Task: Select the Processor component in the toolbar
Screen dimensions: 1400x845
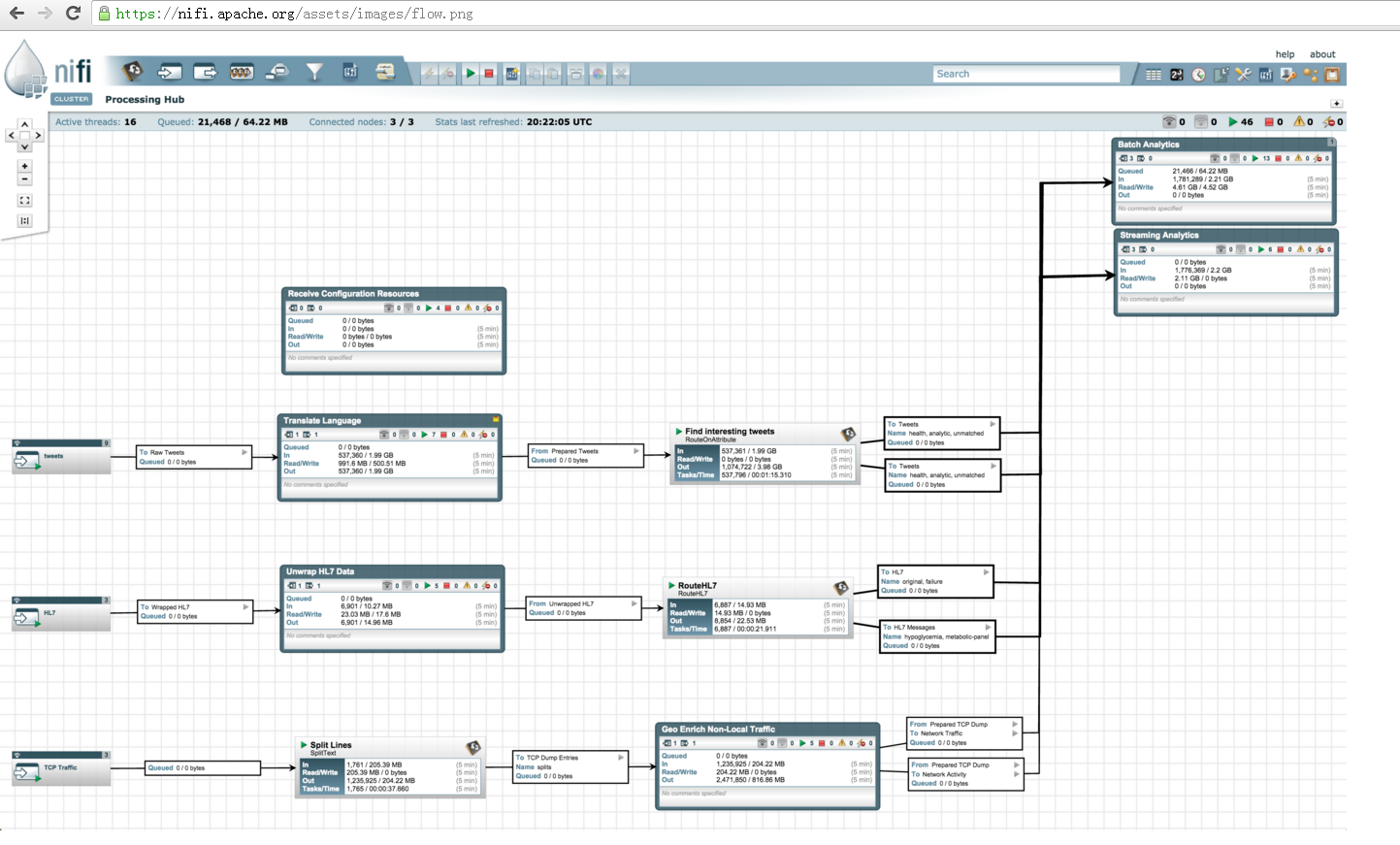Action: coord(132,72)
